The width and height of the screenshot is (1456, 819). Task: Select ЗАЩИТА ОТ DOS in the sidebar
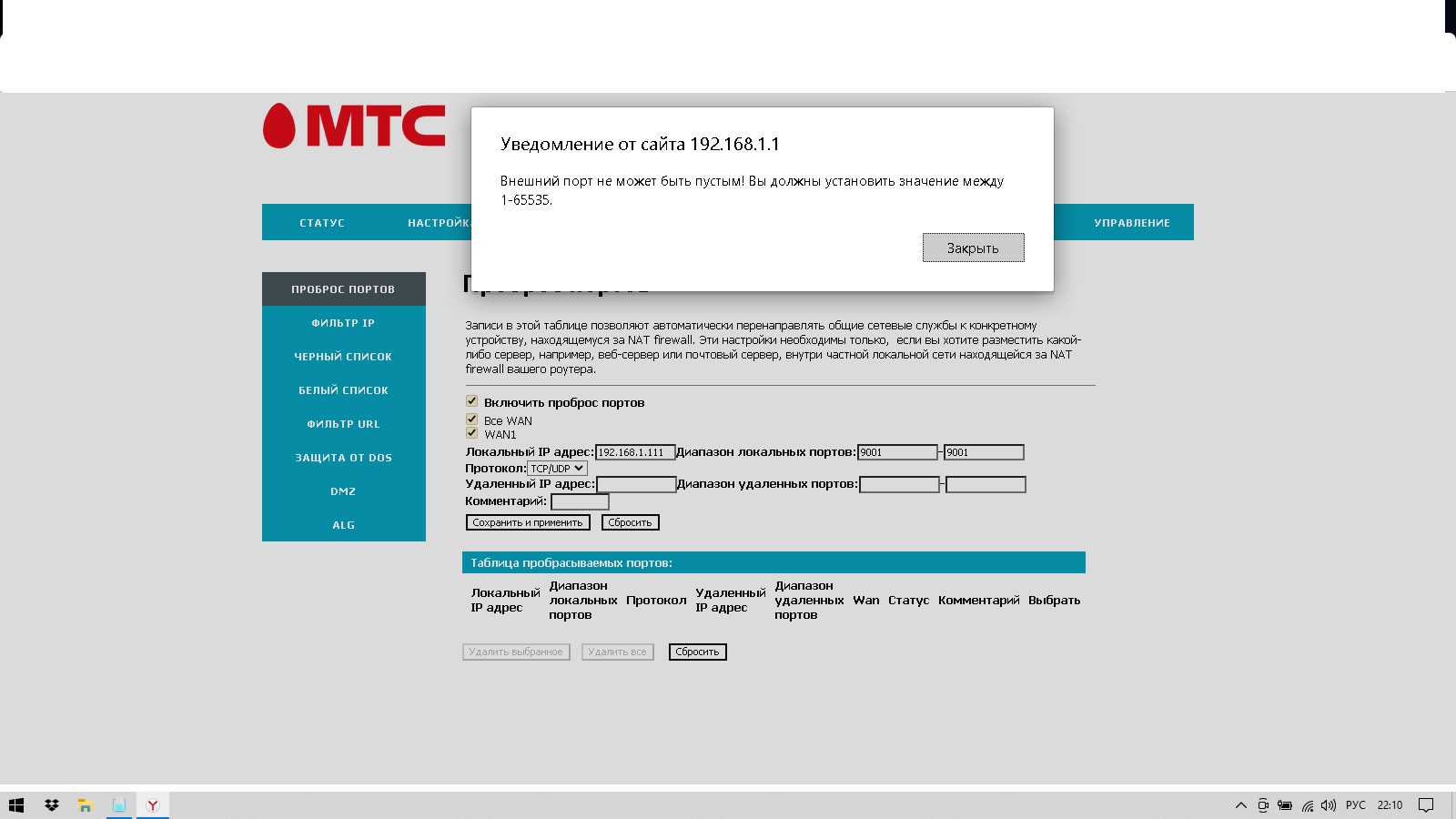coord(343,458)
